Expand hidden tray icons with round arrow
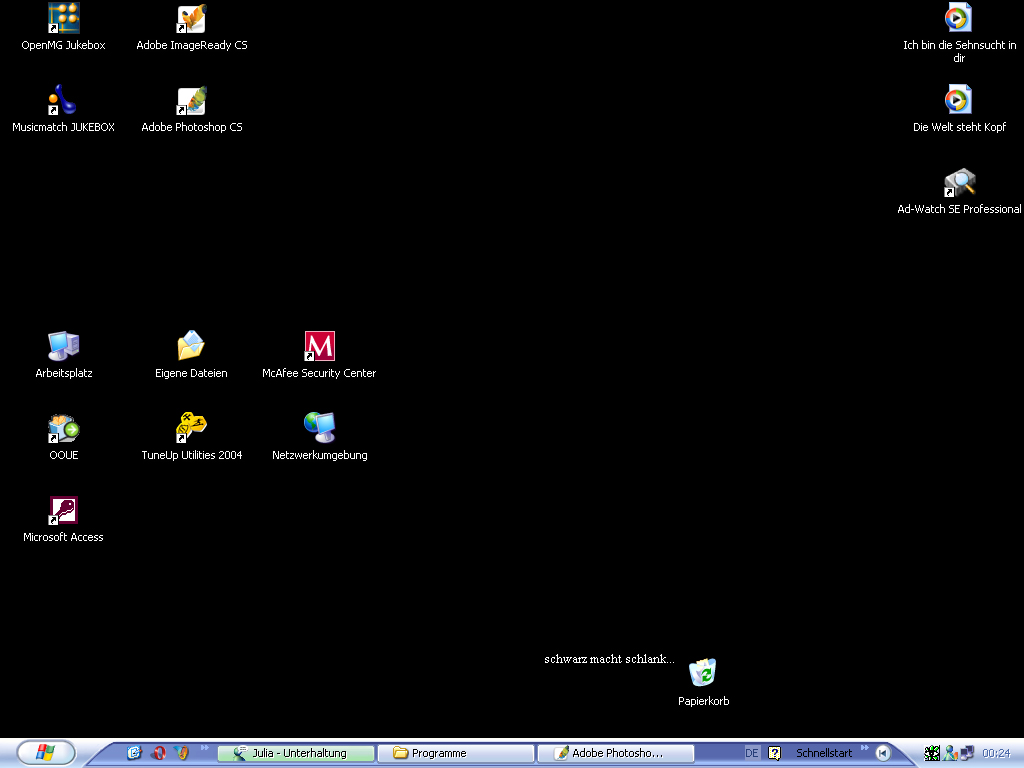Image resolution: width=1024 pixels, height=768 pixels. (x=883, y=753)
